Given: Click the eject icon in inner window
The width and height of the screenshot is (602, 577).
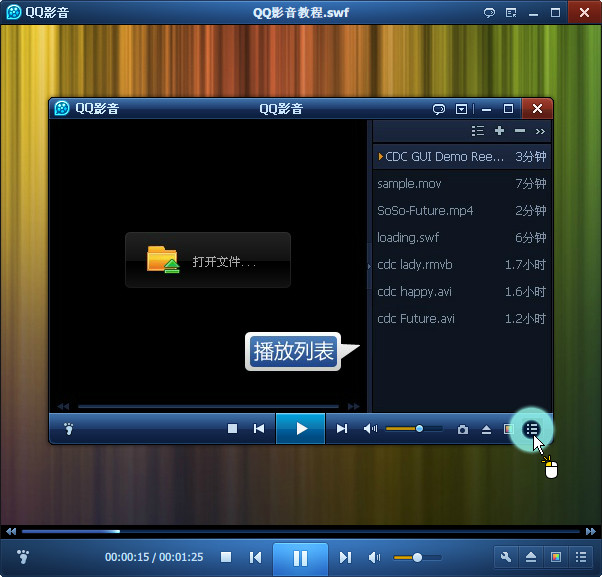Looking at the screenshot, I should tap(486, 429).
